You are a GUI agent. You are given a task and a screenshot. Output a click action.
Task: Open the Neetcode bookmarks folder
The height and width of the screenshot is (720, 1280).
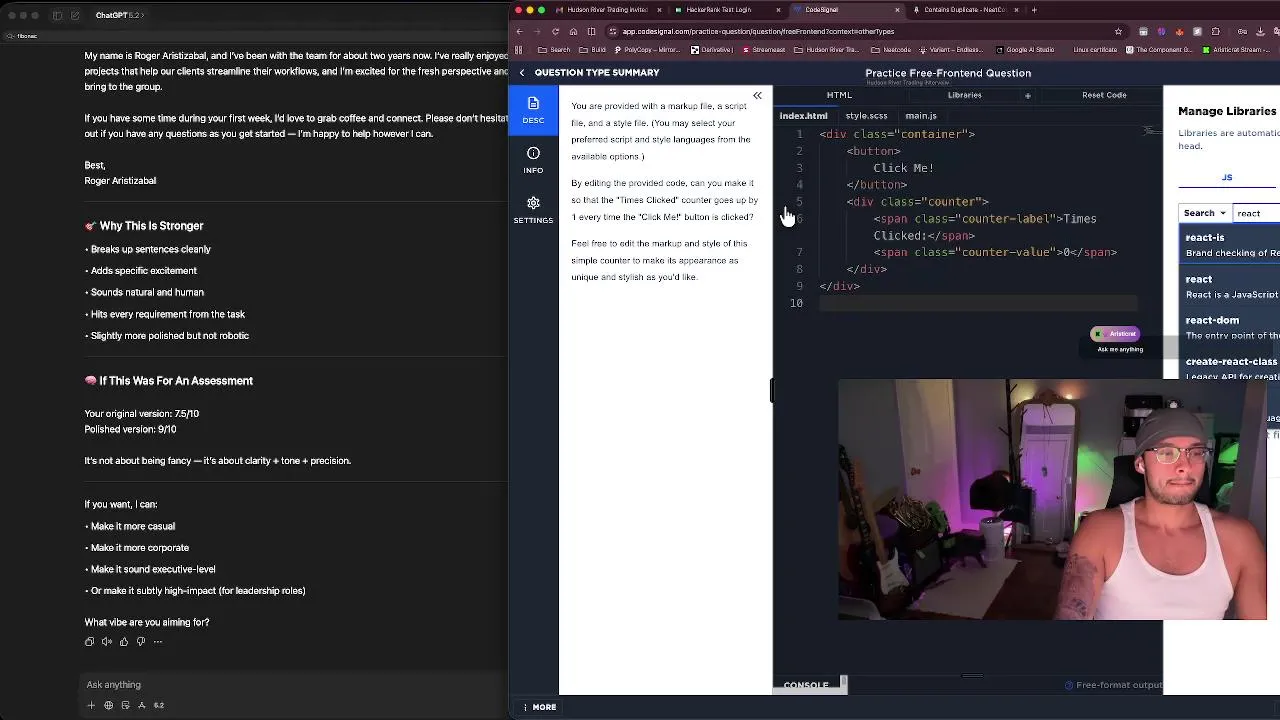click(891, 49)
